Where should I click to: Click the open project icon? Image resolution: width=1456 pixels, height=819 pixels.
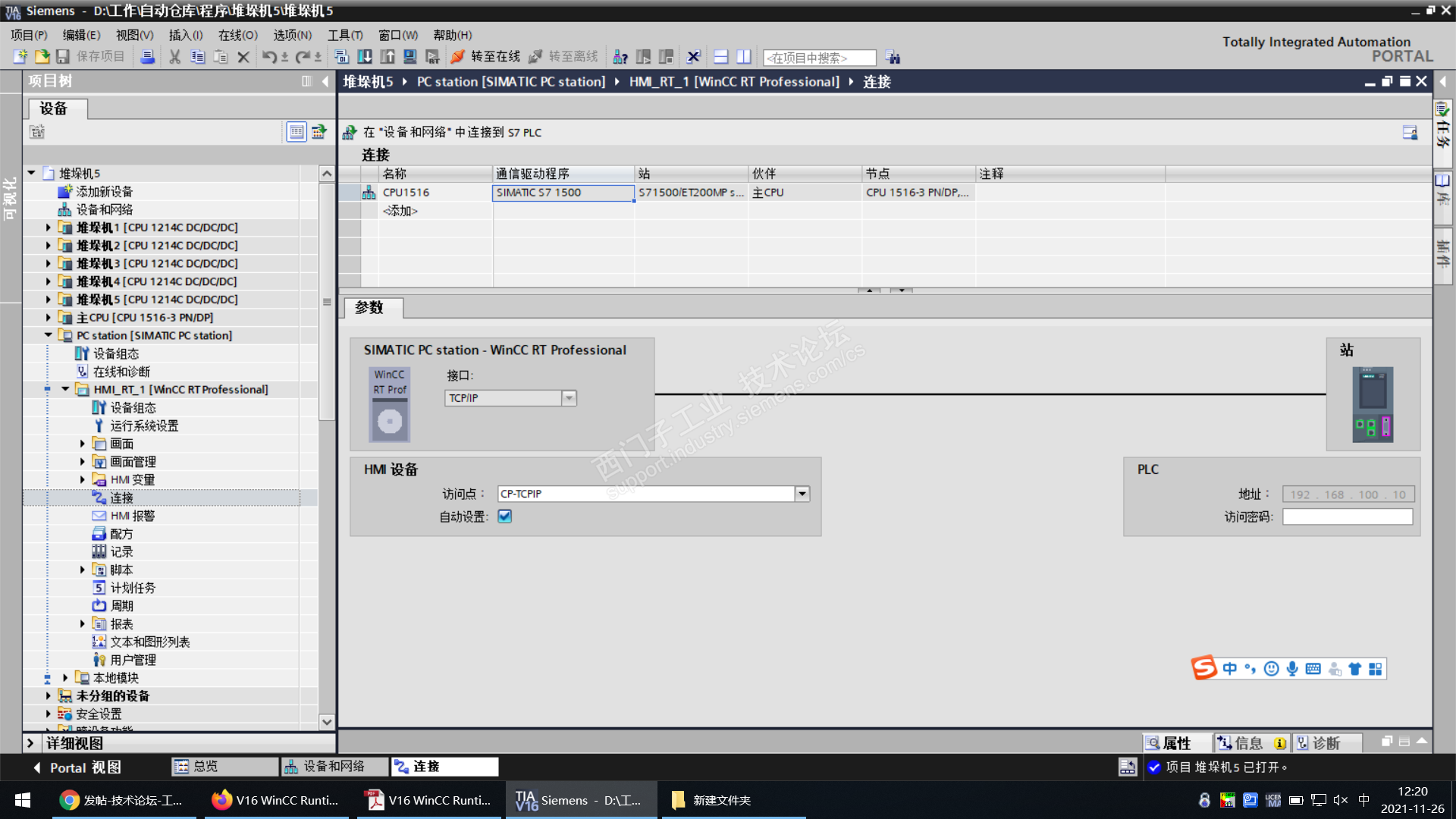click(42, 57)
